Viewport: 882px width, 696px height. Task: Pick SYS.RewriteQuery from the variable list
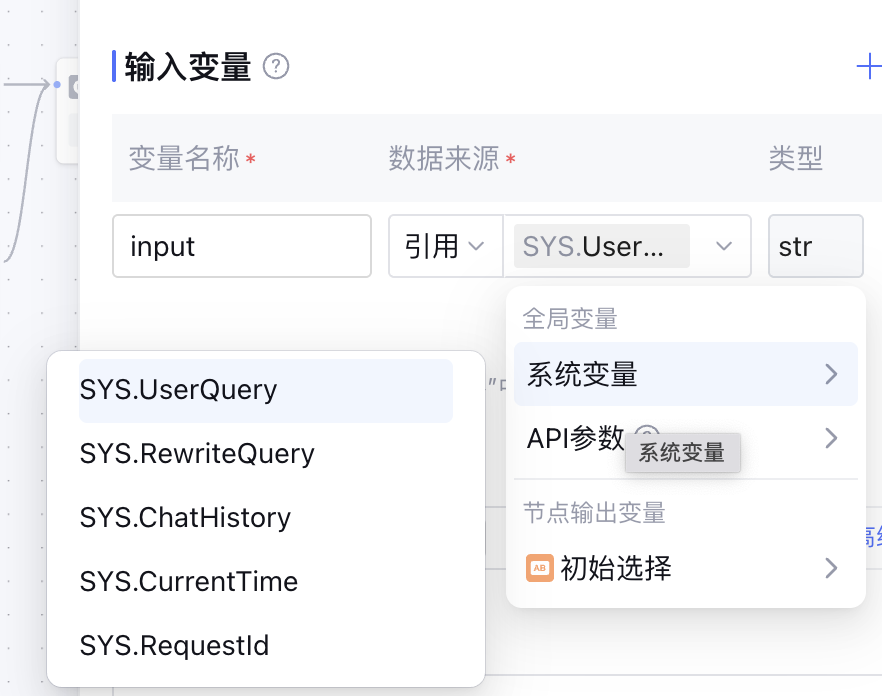pos(197,454)
